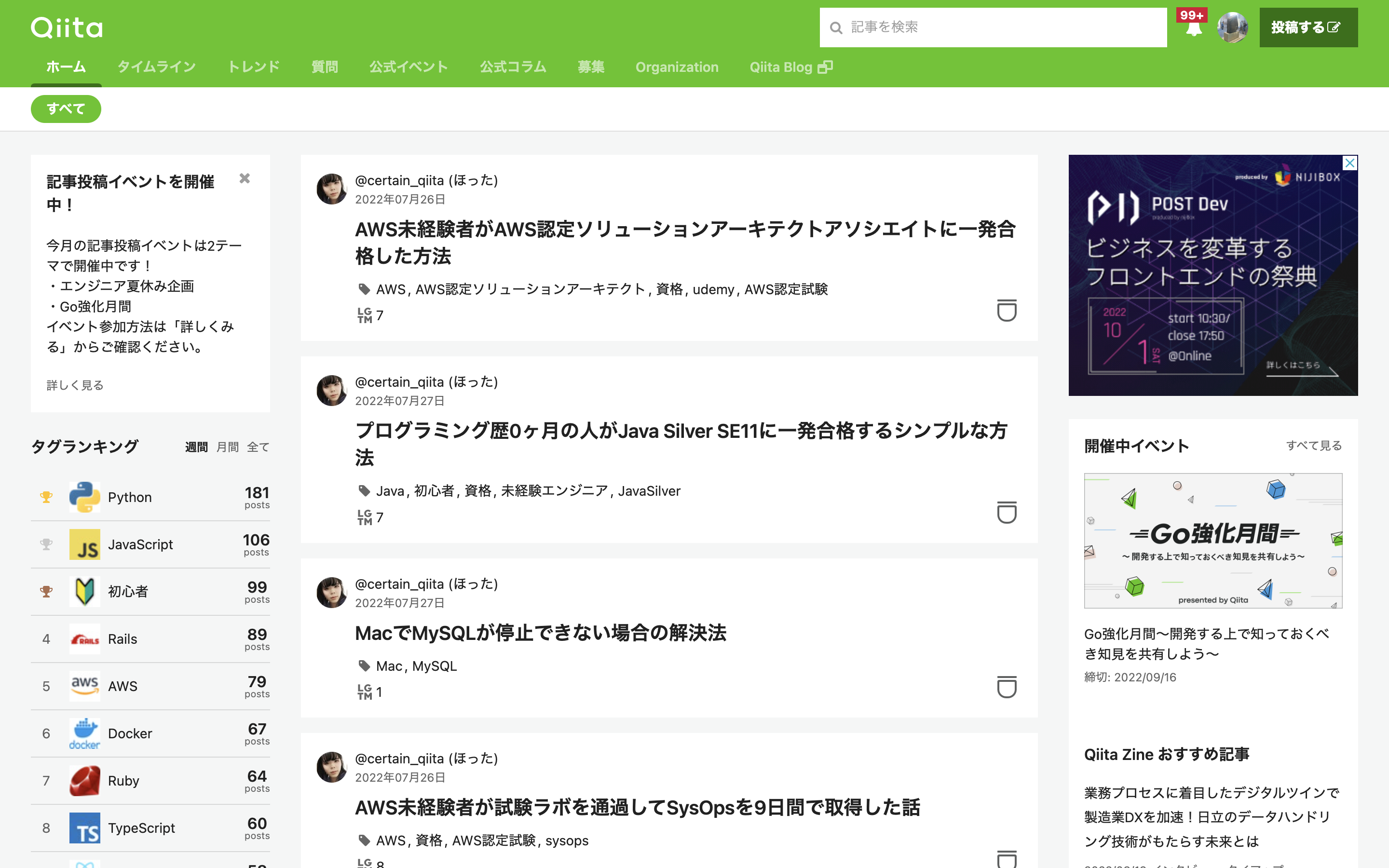Open the user profile avatar menu
The image size is (1389, 868).
click(1232, 27)
